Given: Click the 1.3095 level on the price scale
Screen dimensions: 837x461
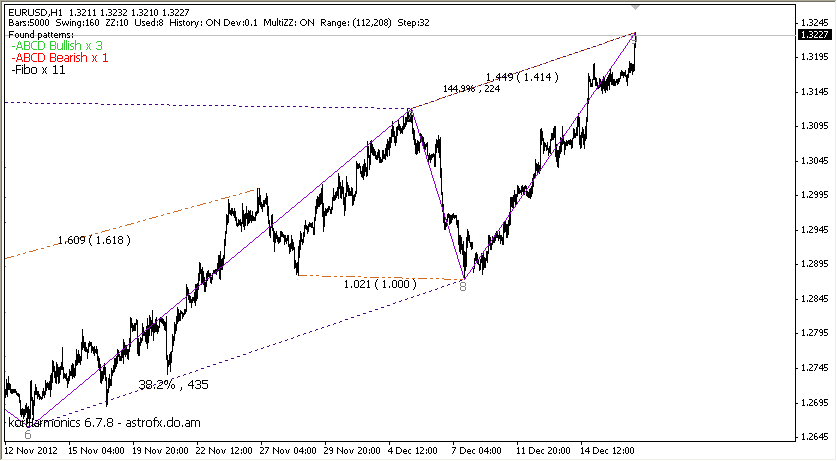Looking at the screenshot, I should 812,126.
